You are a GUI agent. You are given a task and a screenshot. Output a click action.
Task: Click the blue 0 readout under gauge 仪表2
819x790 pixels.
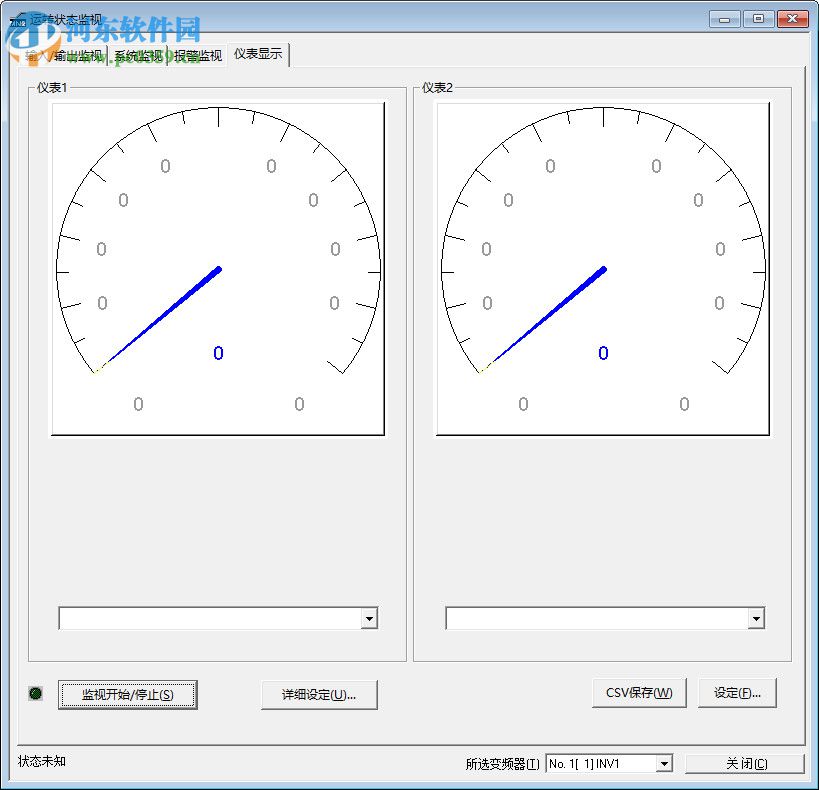click(x=602, y=353)
